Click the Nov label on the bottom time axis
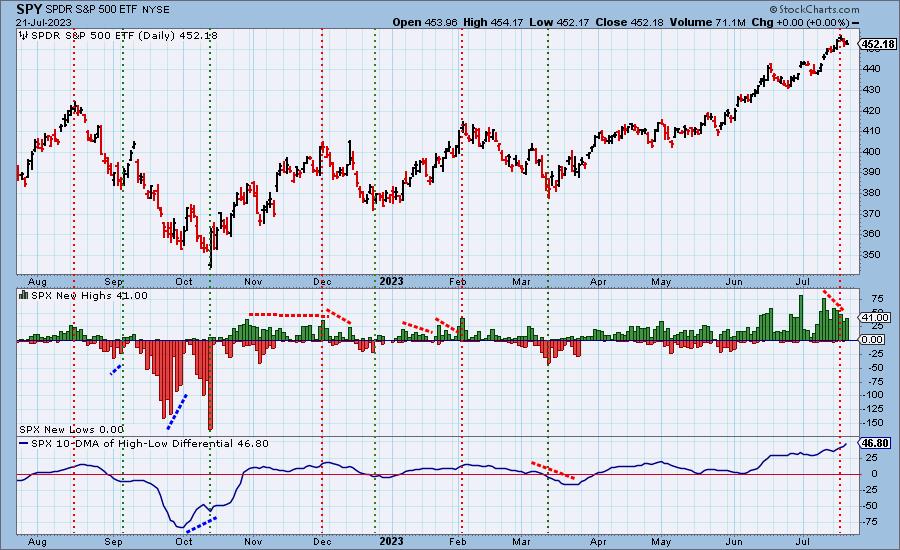Viewport: 900px width, 550px height. 253,541
